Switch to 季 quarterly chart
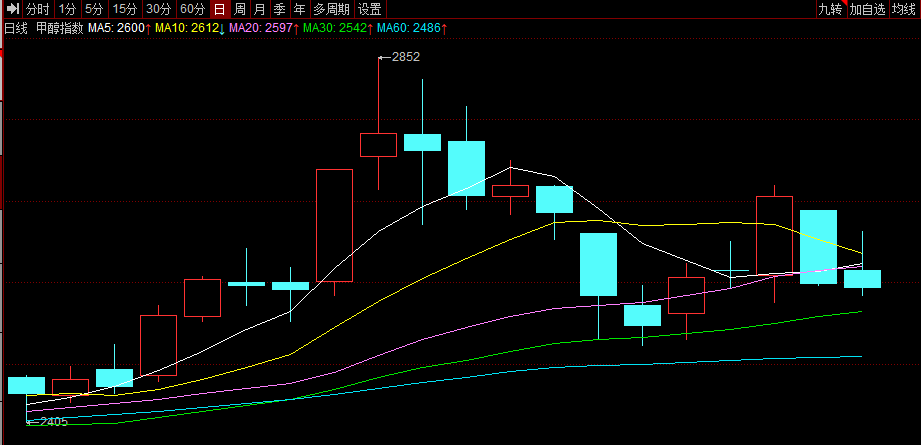921x445 pixels. click(x=280, y=9)
